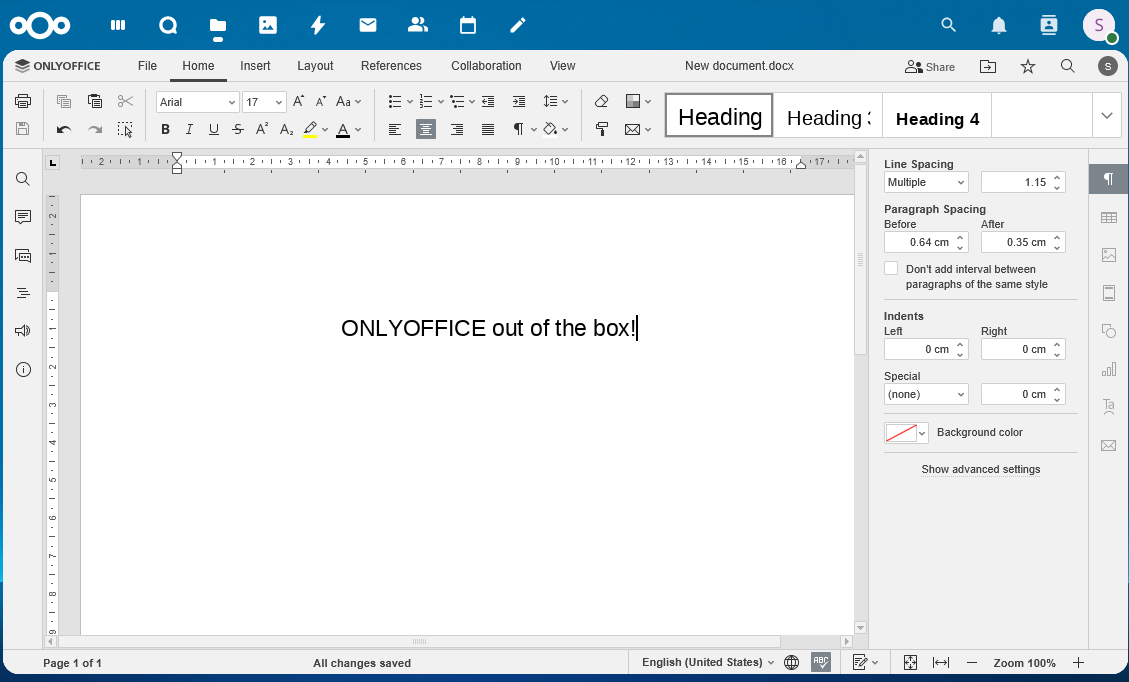Image resolution: width=1129 pixels, height=682 pixels.
Task: Open the Nextcloud Calendar app icon
Action: [468, 26]
